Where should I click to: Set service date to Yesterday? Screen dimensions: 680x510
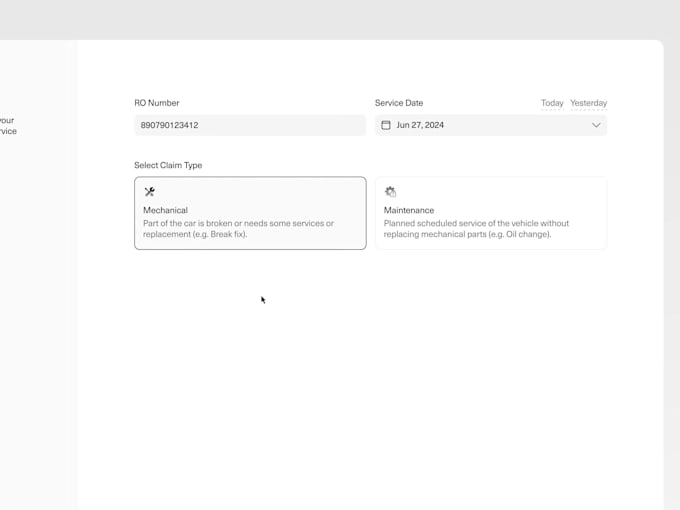pos(588,103)
